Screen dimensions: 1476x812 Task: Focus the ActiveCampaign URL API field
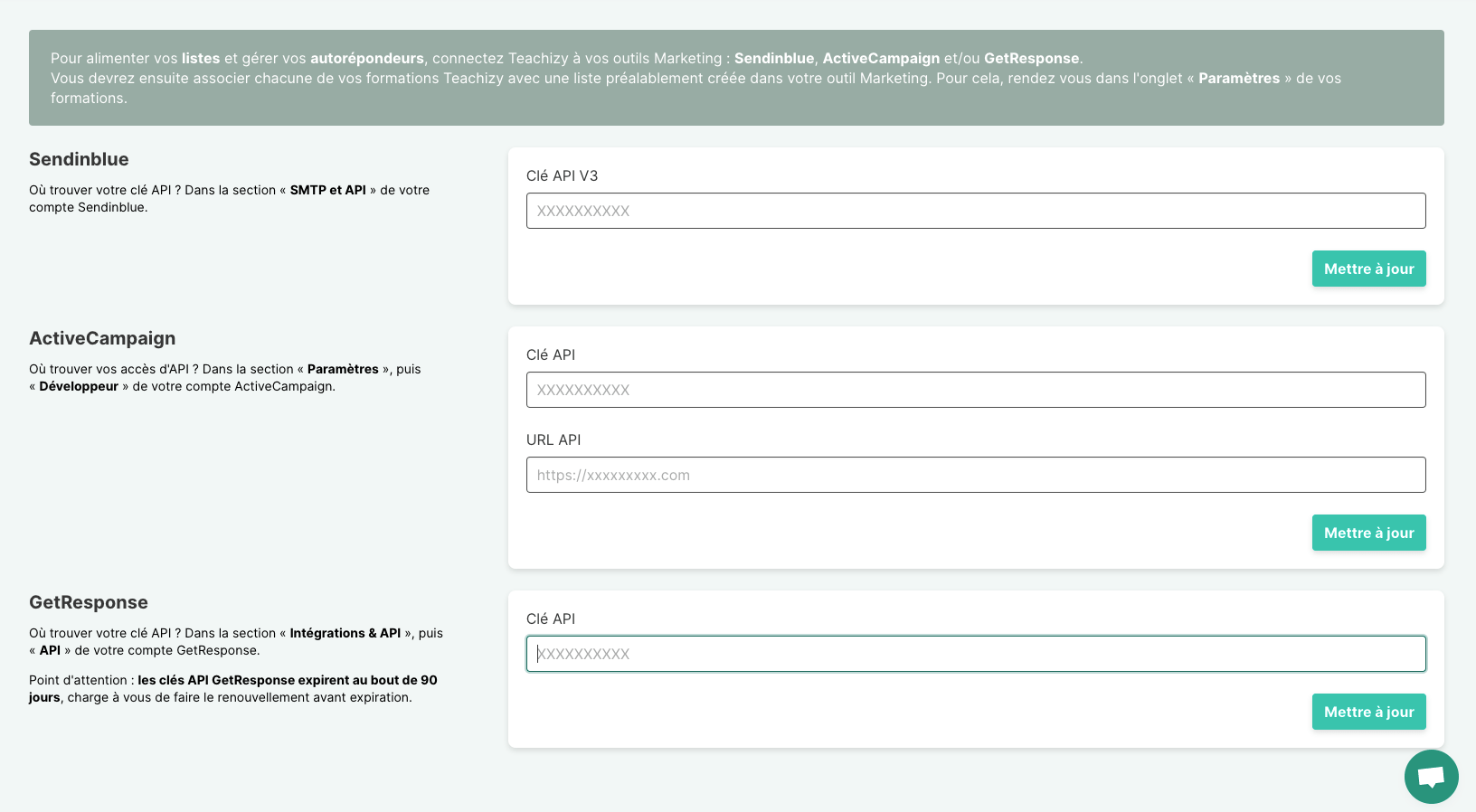tap(976, 475)
